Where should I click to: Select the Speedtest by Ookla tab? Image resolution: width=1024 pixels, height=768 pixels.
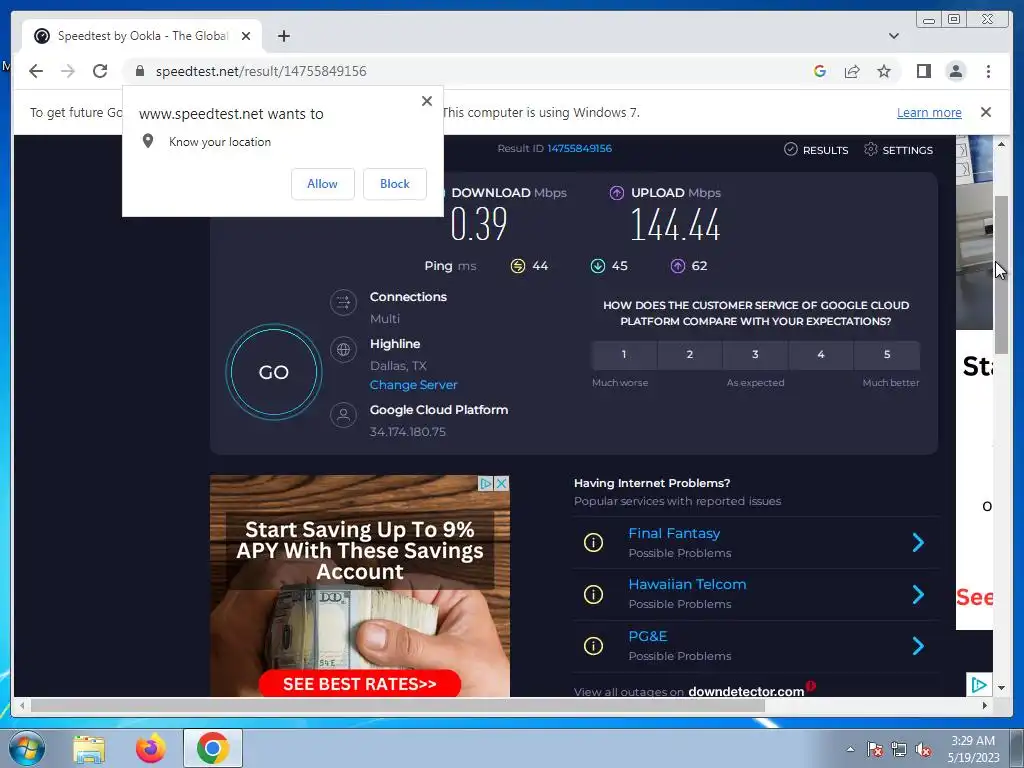click(142, 36)
